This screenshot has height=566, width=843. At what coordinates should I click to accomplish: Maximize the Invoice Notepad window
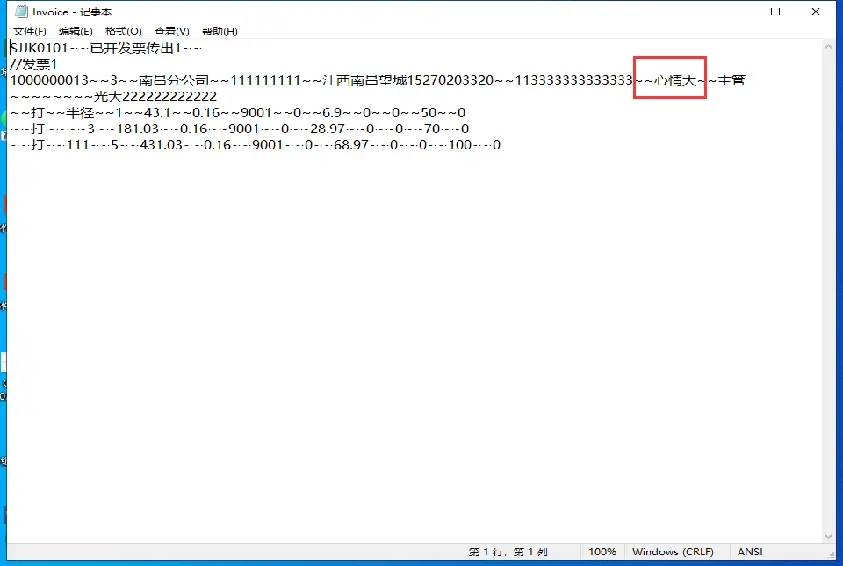coord(775,11)
